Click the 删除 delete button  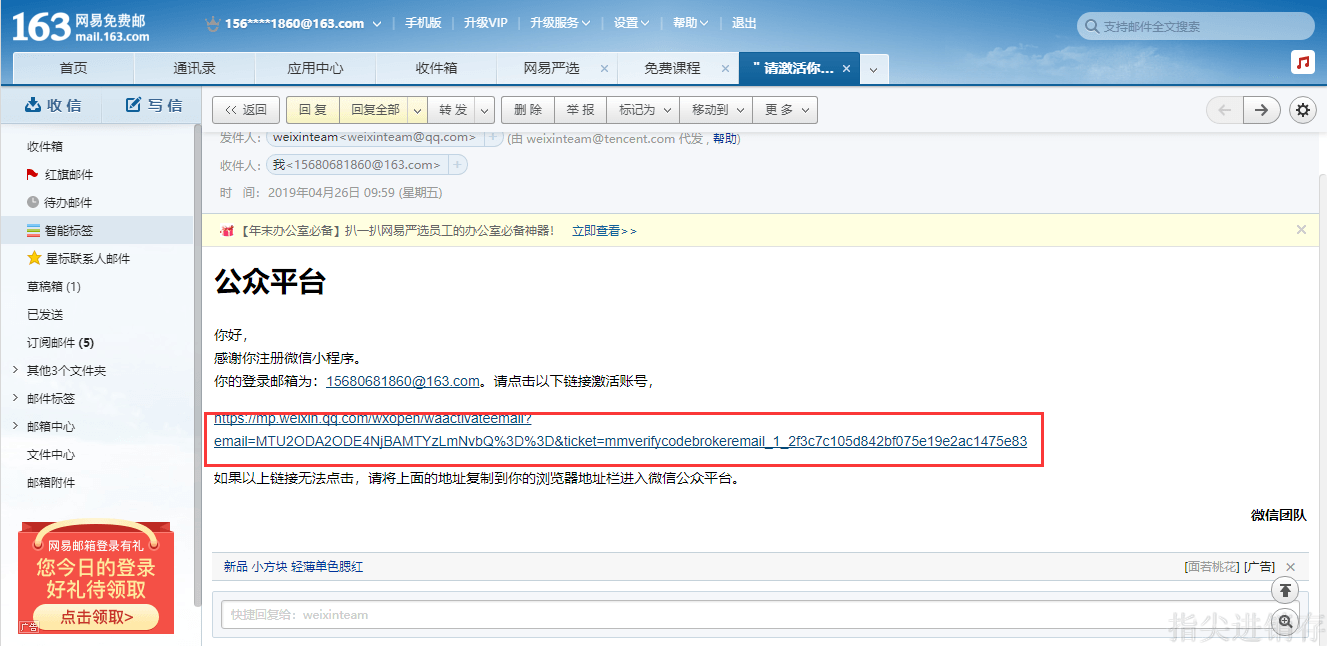pyautogui.click(x=528, y=110)
